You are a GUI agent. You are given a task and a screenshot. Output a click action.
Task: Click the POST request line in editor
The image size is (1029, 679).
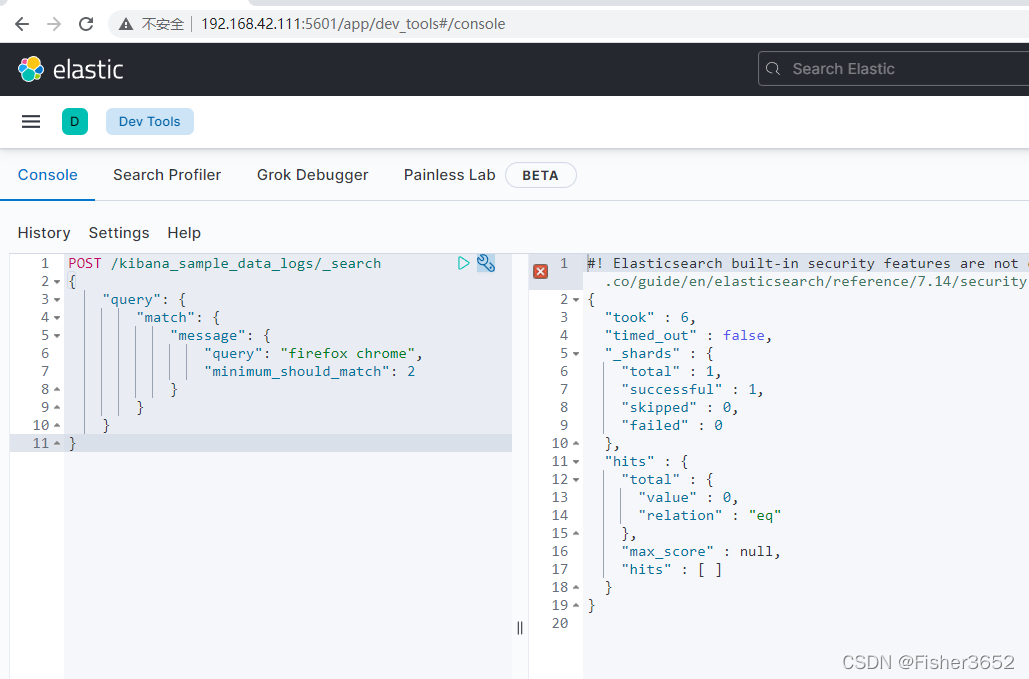point(224,264)
